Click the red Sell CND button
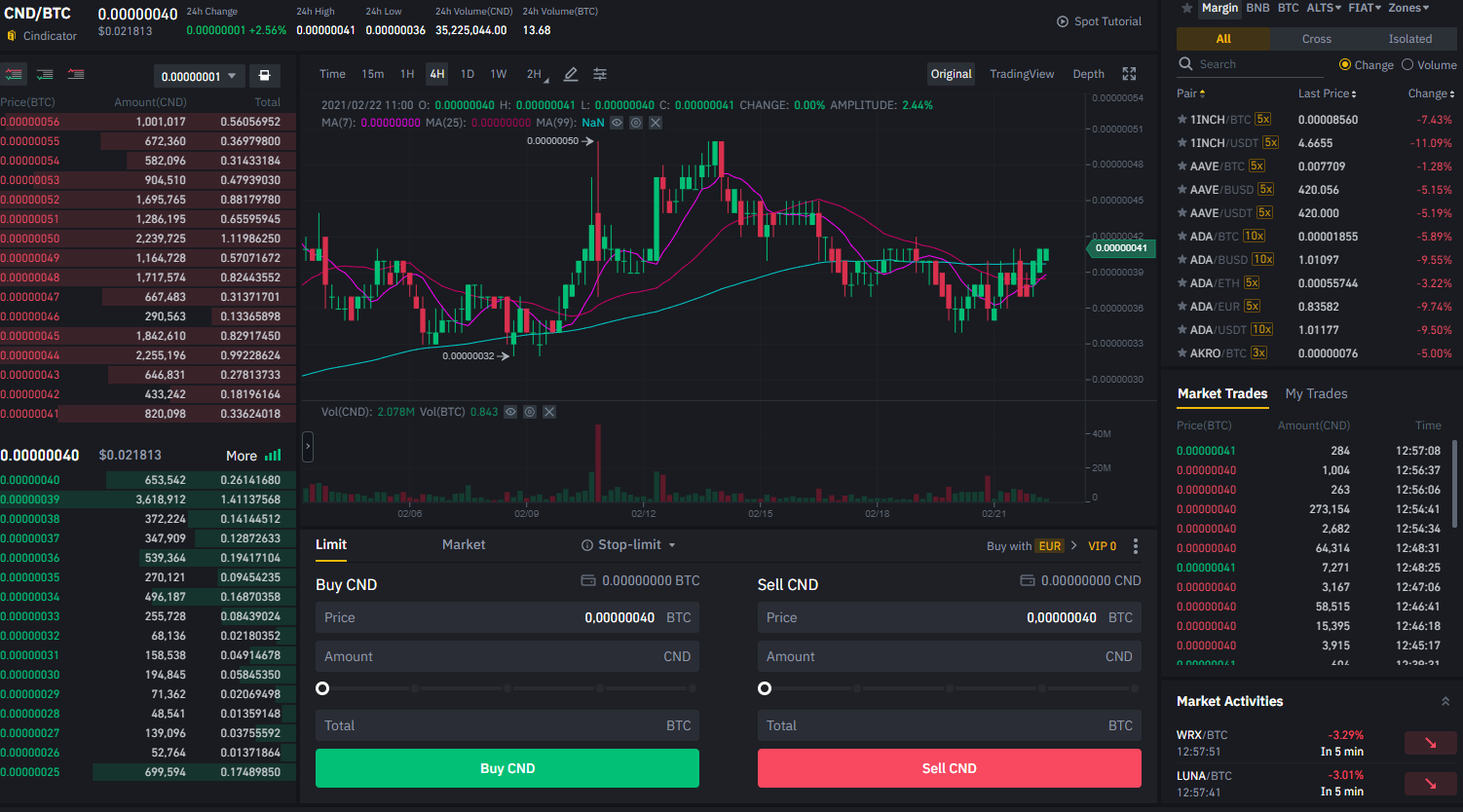Viewport: 1463px width, 812px height. pos(950,768)
